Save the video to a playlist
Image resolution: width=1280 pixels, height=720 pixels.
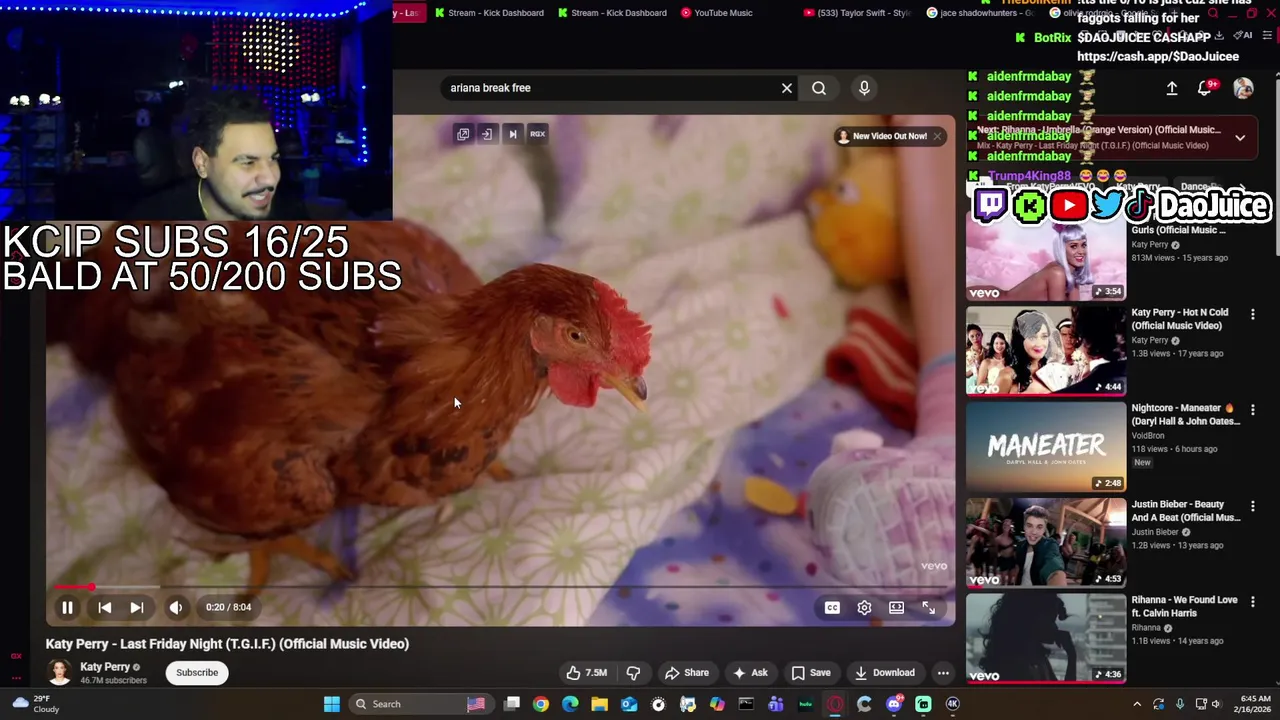click(811, 673)
